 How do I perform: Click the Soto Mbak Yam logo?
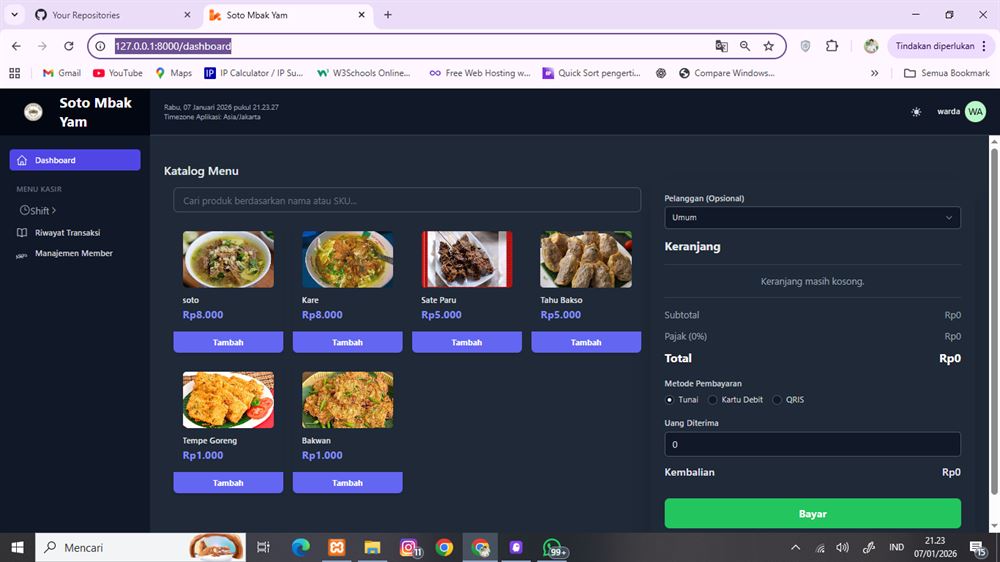click(33, 112)
